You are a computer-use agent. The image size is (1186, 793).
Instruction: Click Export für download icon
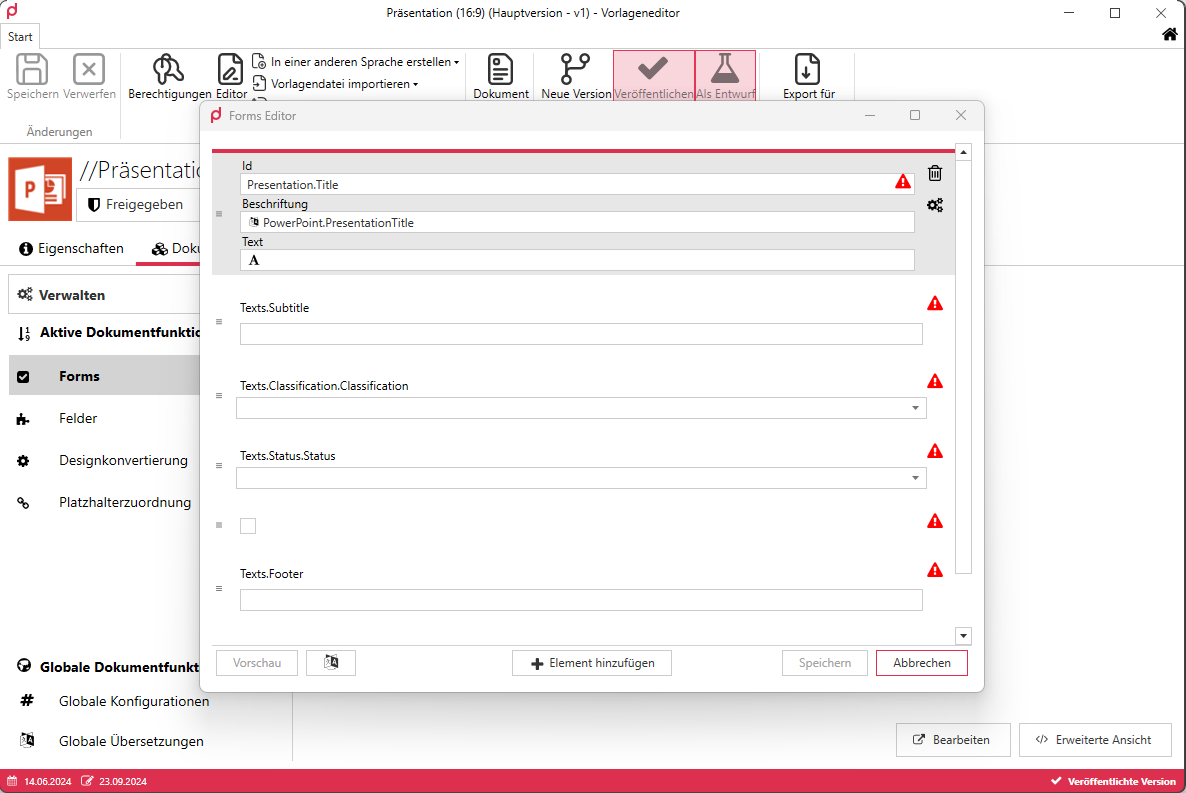pyautogui.click(x=807, y=69)
